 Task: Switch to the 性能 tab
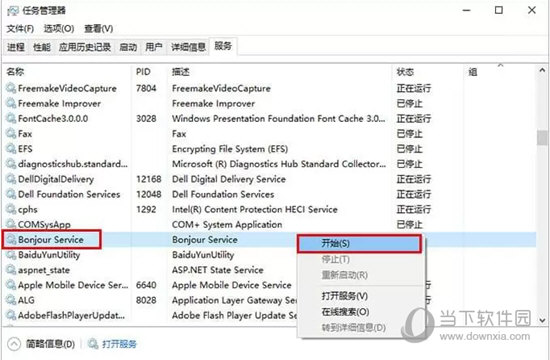[42, 47]
